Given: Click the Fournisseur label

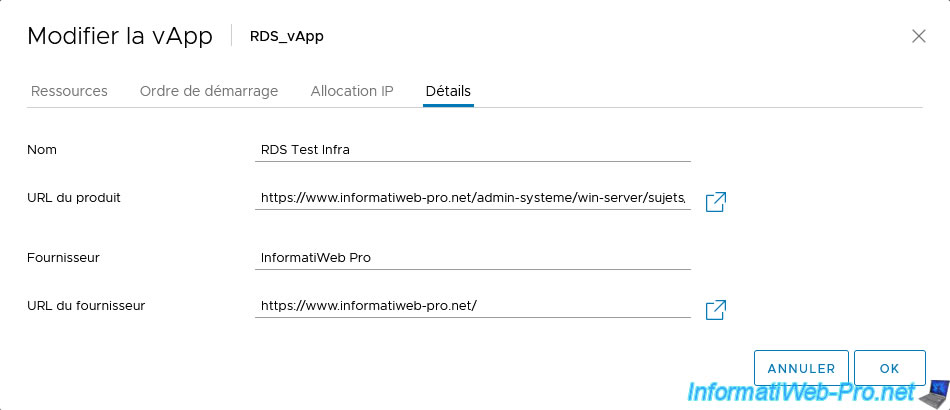Looking at the screenshot, I should 63,257.
